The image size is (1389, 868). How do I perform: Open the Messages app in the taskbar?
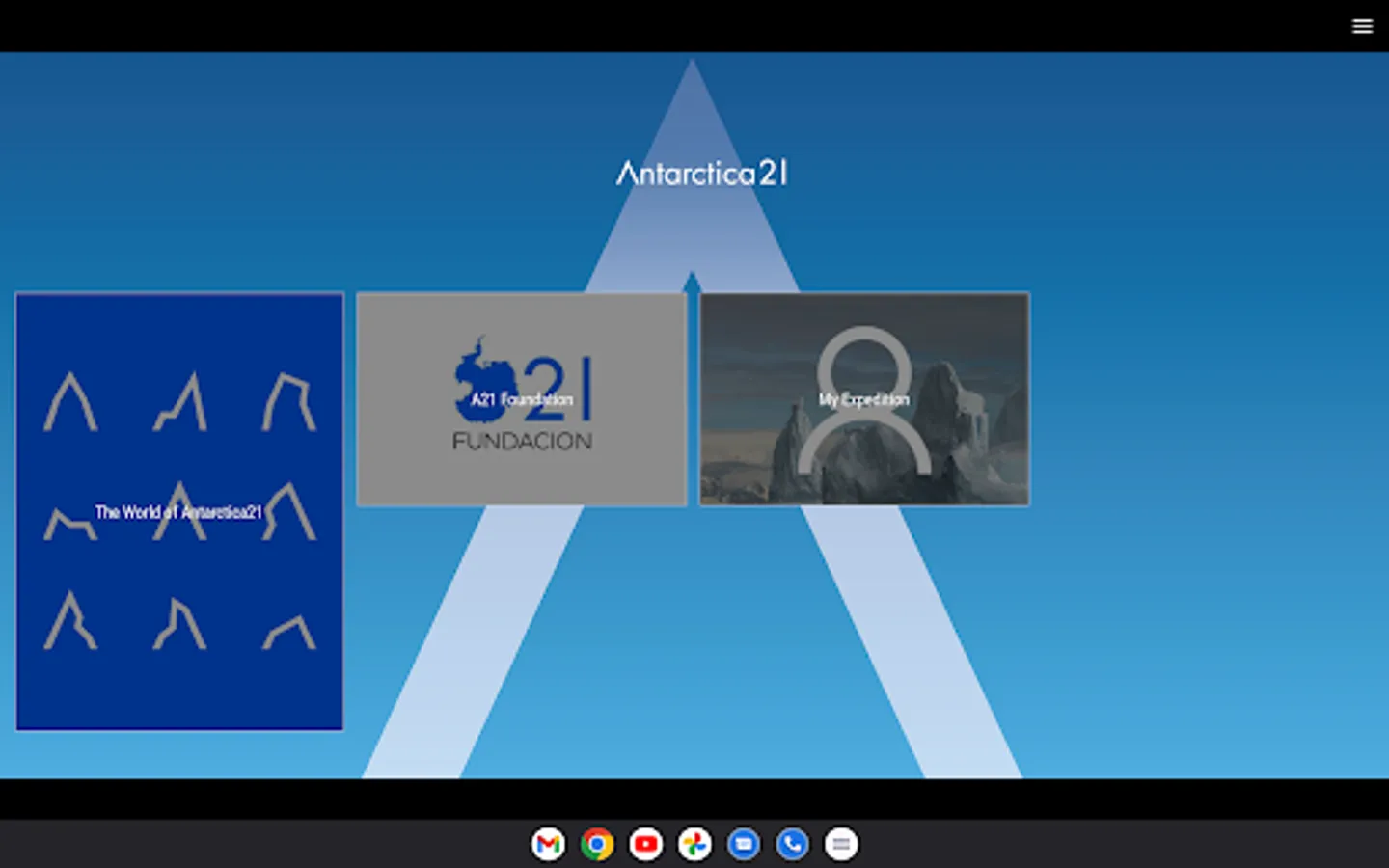(744, 845)
